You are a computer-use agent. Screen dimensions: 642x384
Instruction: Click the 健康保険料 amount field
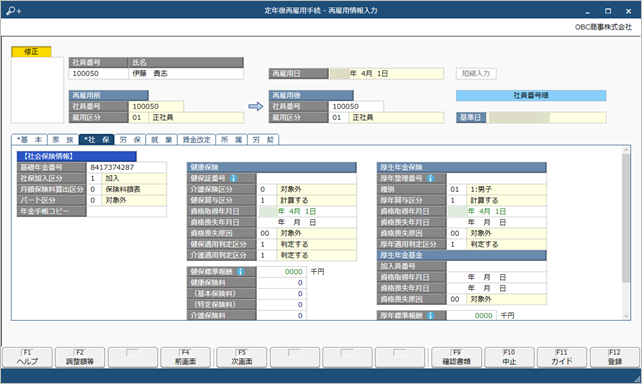tap(282, 283)
